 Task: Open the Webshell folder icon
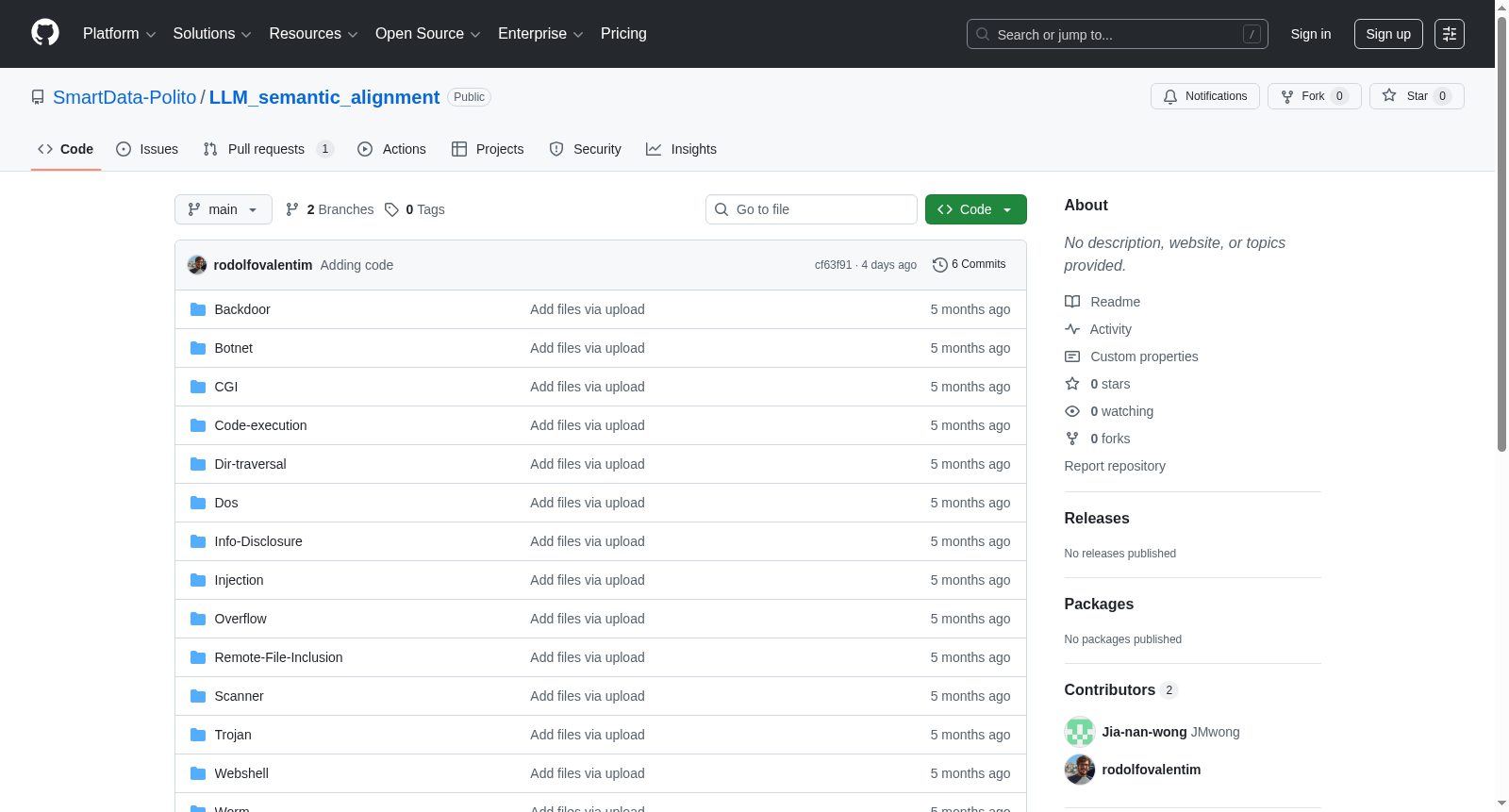[198, 773]
